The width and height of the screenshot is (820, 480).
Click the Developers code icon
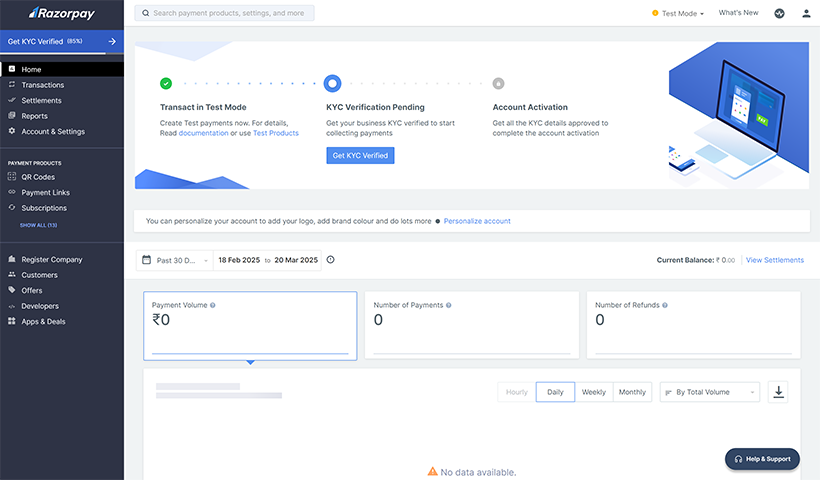[x=12, y=306]
